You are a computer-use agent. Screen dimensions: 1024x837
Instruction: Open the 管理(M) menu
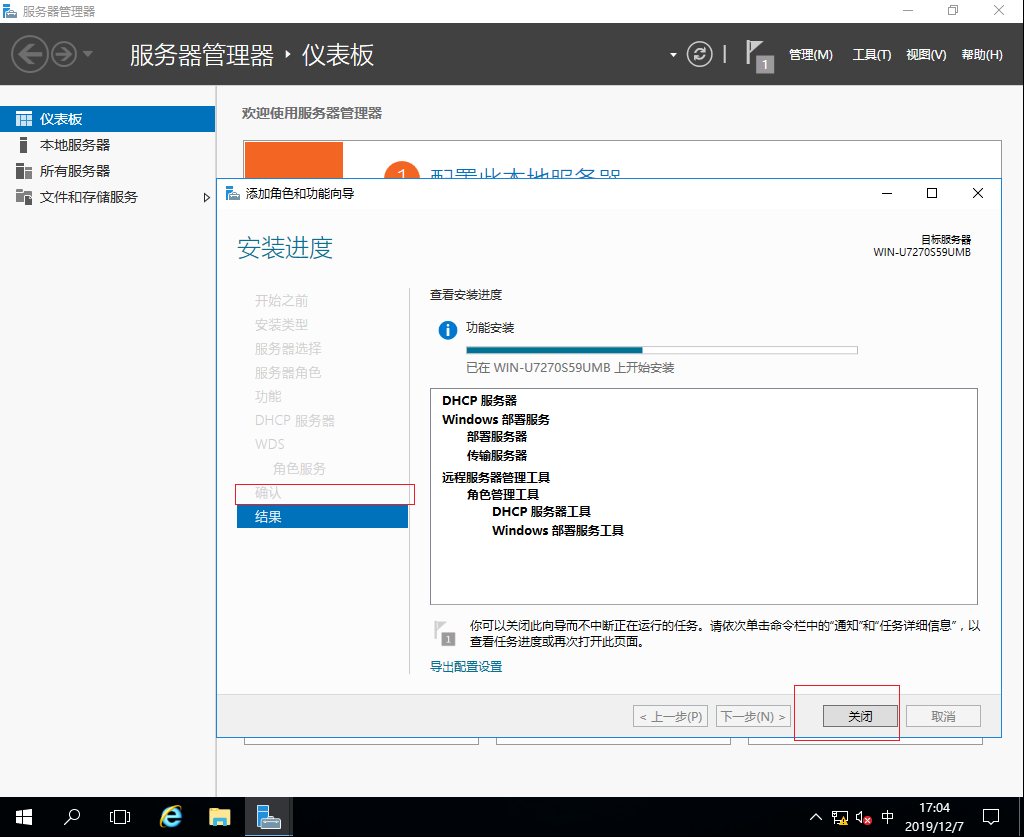tap(810, 54)
